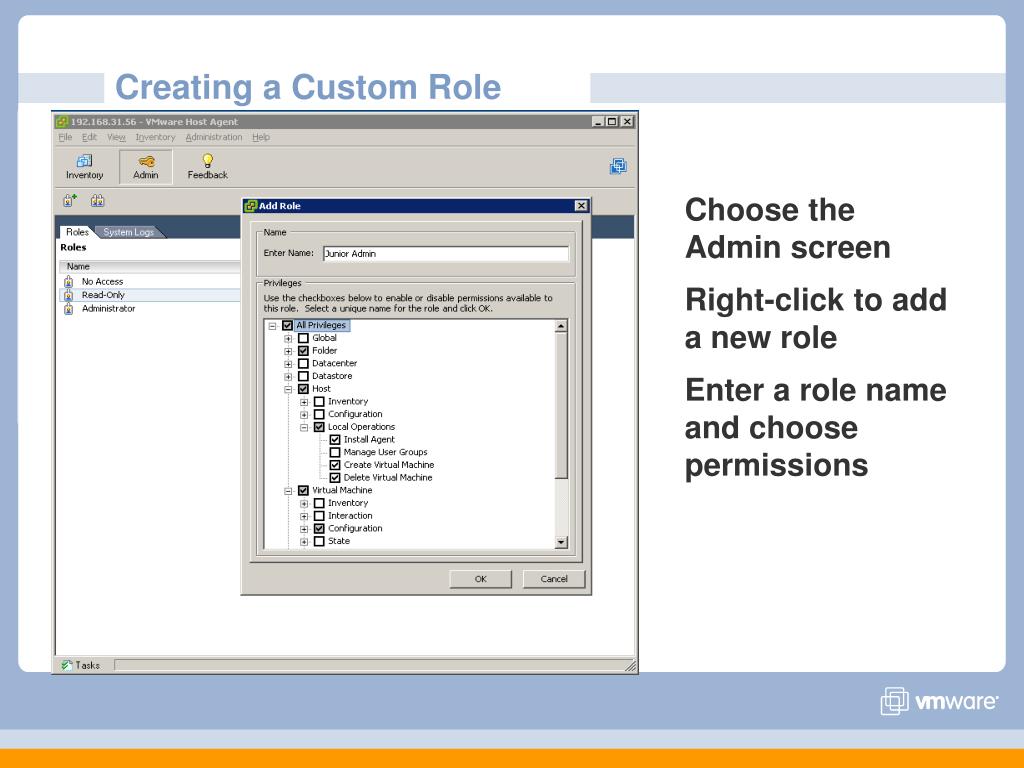Select the Virtual Machine Inventory label
This screenshot has width=1024, height=768.
[348, 503]
